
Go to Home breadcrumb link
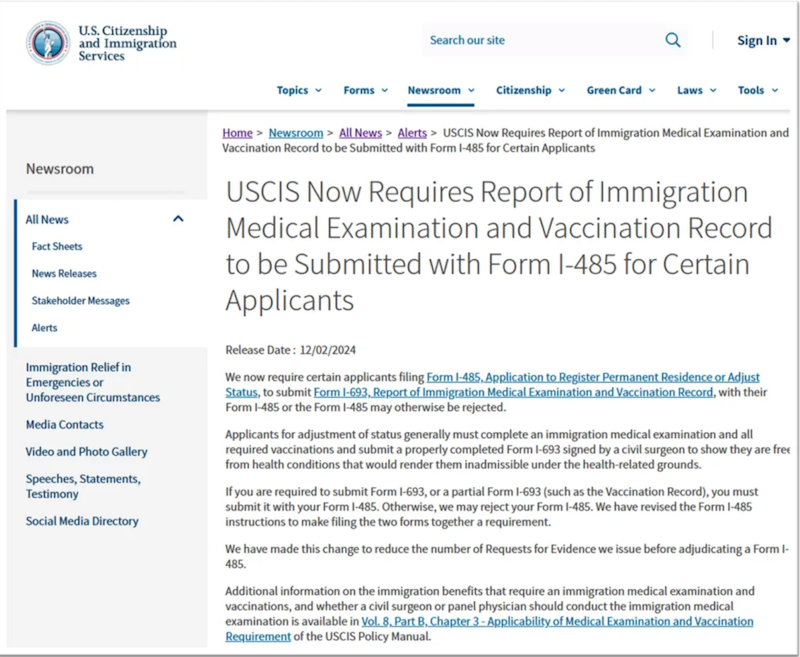(237, 133)
